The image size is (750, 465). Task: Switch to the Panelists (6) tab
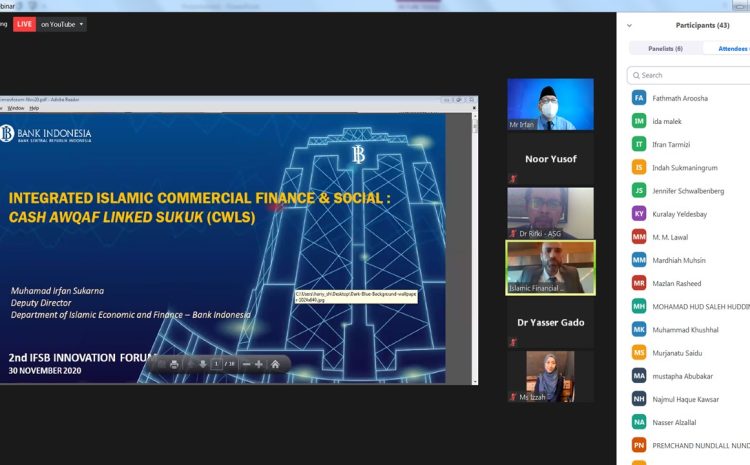(x=665, y=48)
